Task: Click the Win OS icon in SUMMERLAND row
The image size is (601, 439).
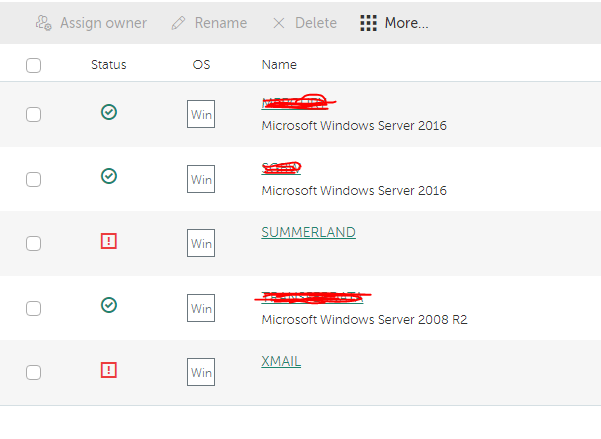Action: coord(201,243)
